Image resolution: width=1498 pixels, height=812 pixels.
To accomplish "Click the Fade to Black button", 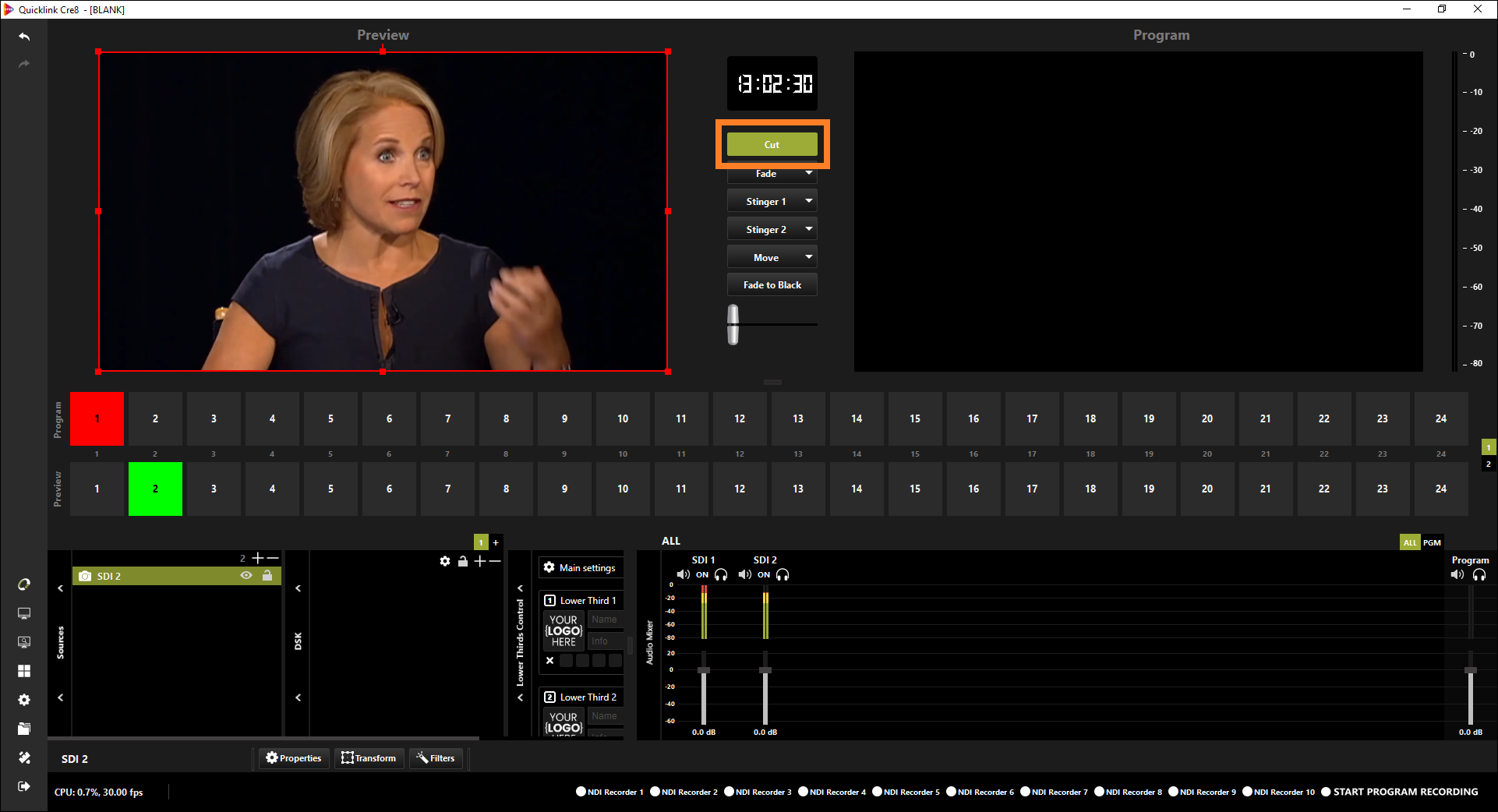I will (772, 285).
